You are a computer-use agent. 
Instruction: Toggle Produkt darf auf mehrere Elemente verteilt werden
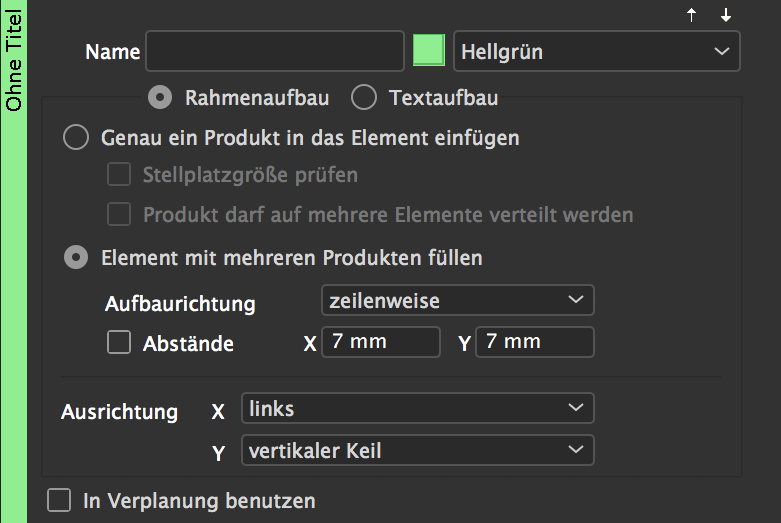click(x=119, y=214)
